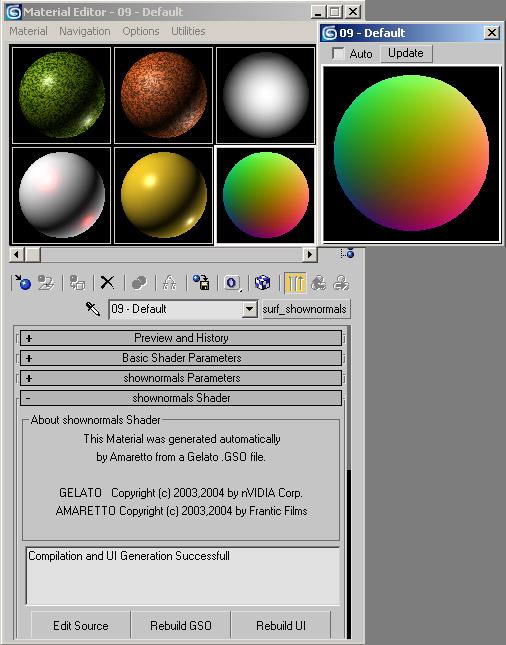Pick material with the eyedropper tool
The width and height of the screenshot is (506, 645).
click(x=93, y=309)
